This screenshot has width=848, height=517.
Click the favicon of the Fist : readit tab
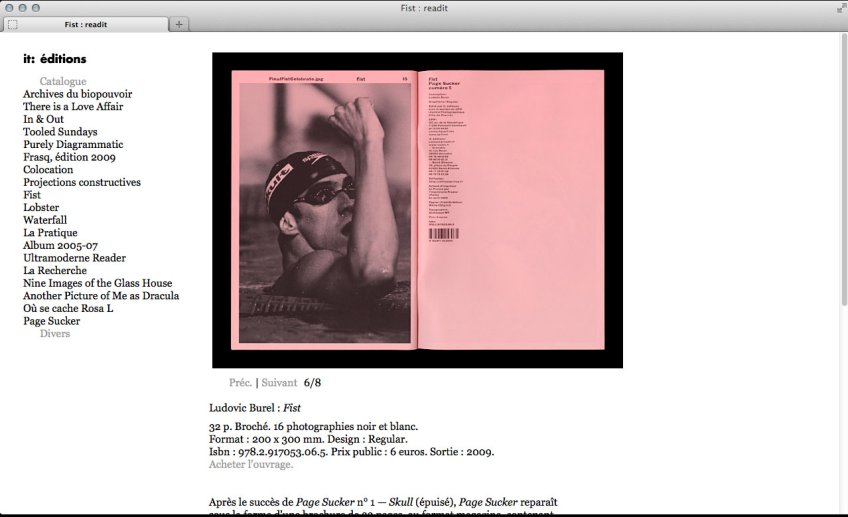click(x=13, y=24)
